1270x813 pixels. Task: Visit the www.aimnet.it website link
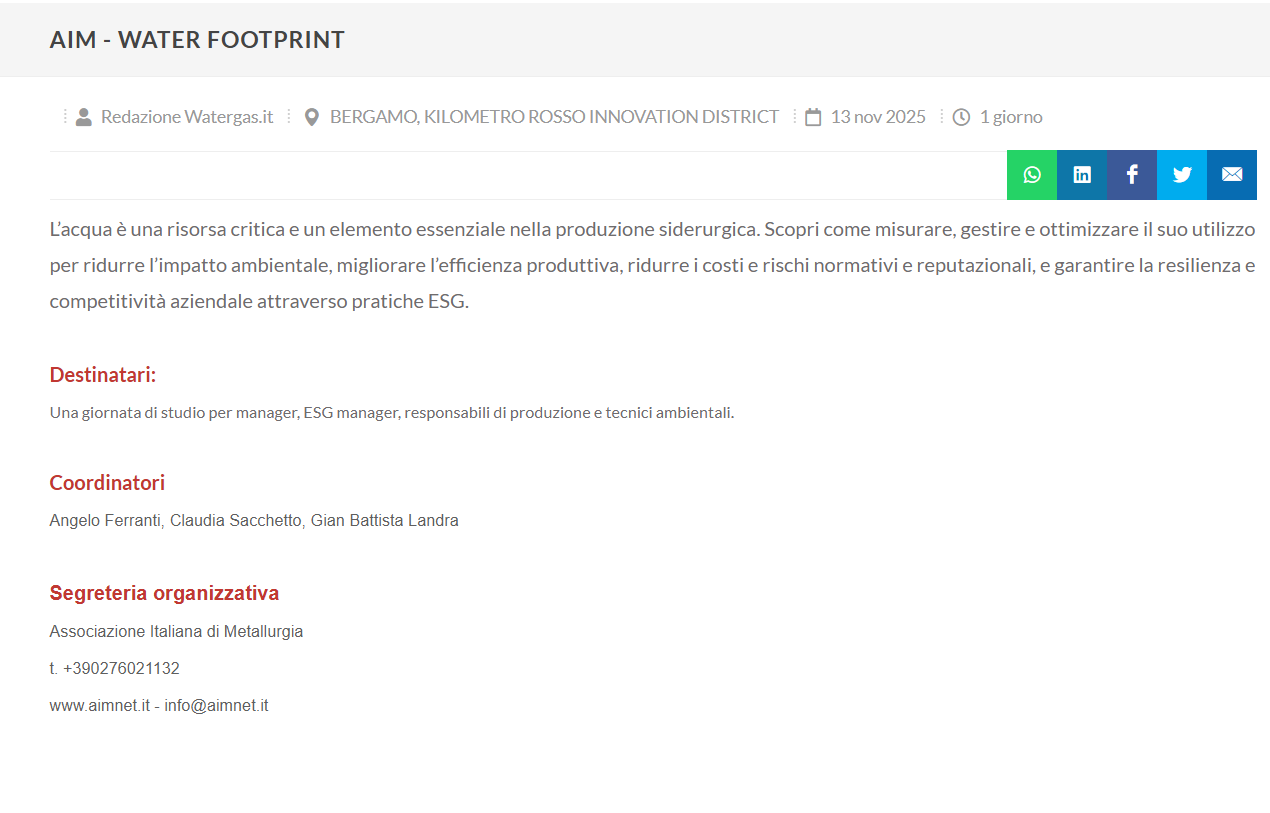(x=99, y=706)
